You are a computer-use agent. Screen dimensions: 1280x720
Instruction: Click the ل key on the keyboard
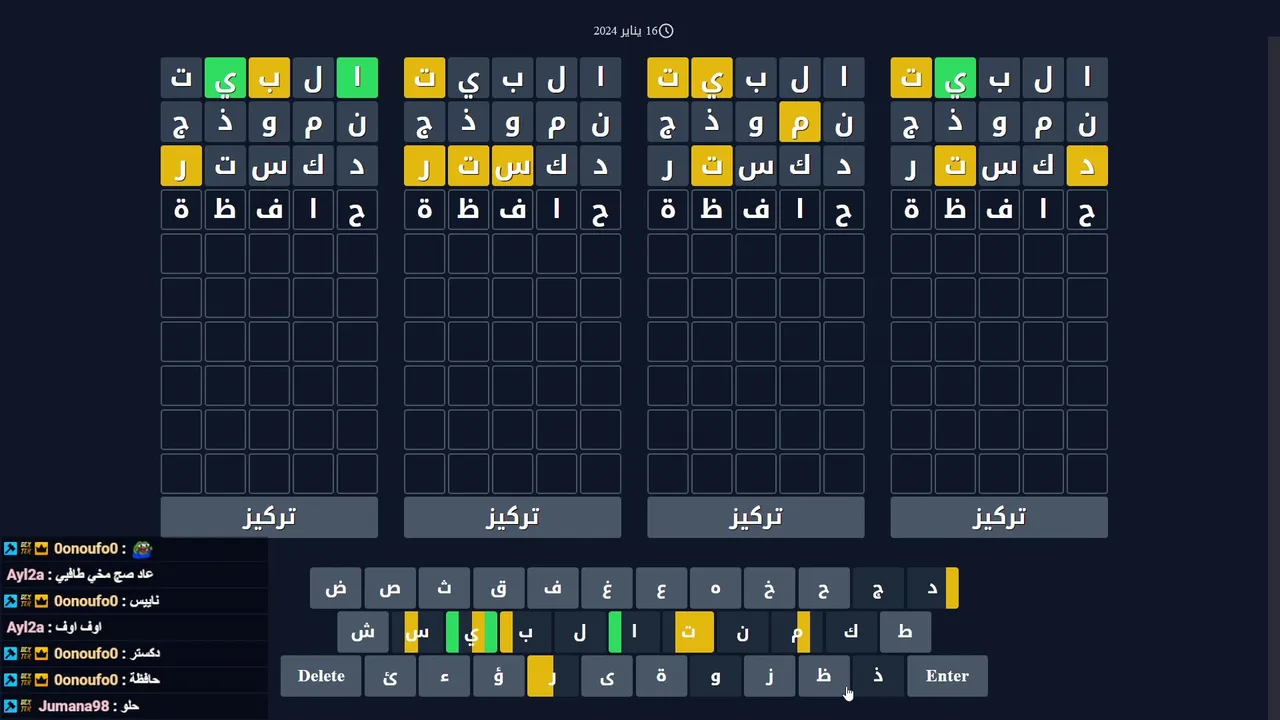click(x=579, y=632)
